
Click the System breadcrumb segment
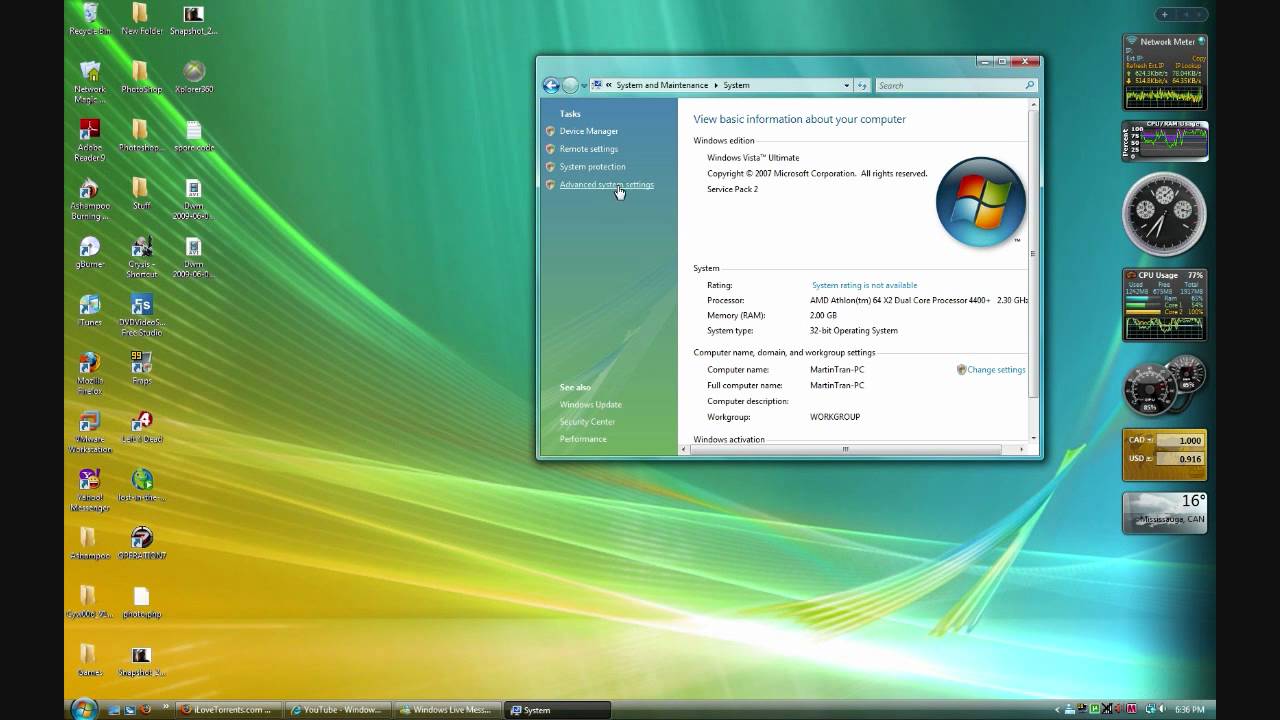click(736, 85)
